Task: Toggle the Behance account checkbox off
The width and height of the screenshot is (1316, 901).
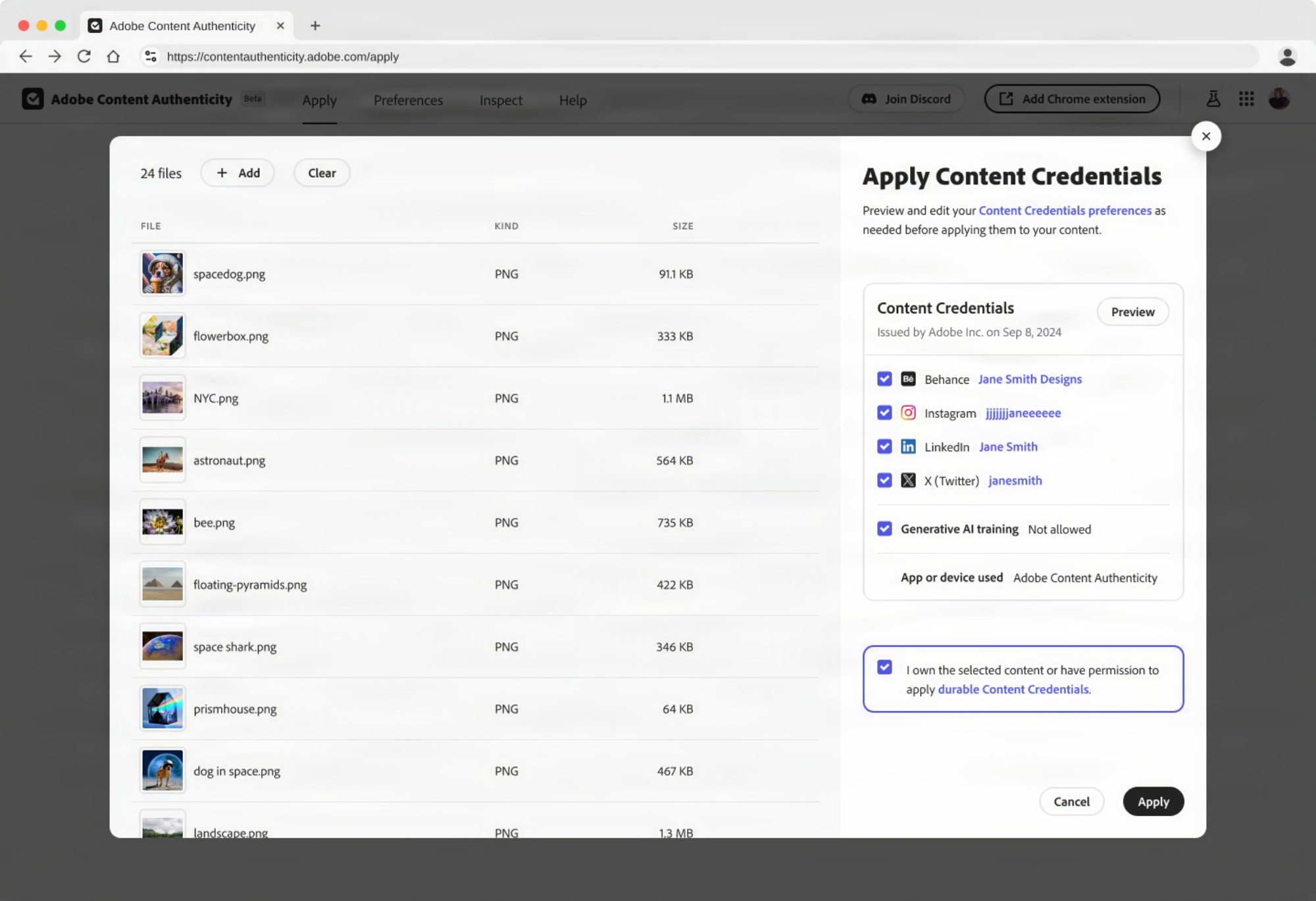Action: point(884,379)
